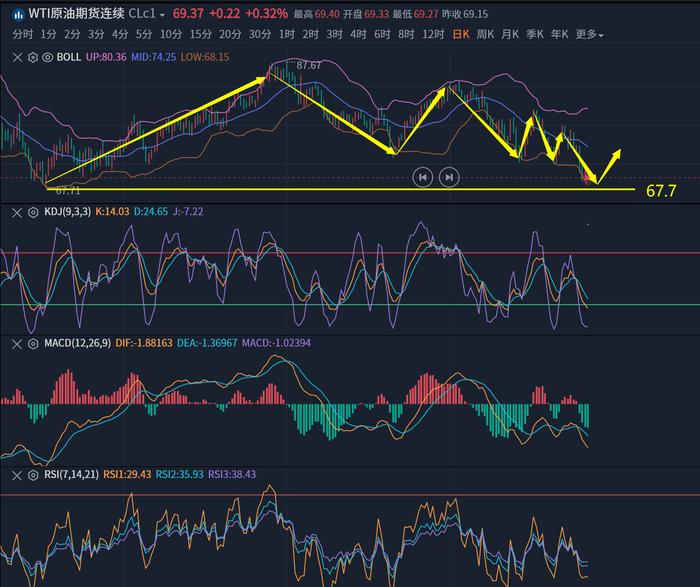The image size is (700, 587).
Task: Open the CLc1 contract dropdown arrow
Action: [162, 15]
